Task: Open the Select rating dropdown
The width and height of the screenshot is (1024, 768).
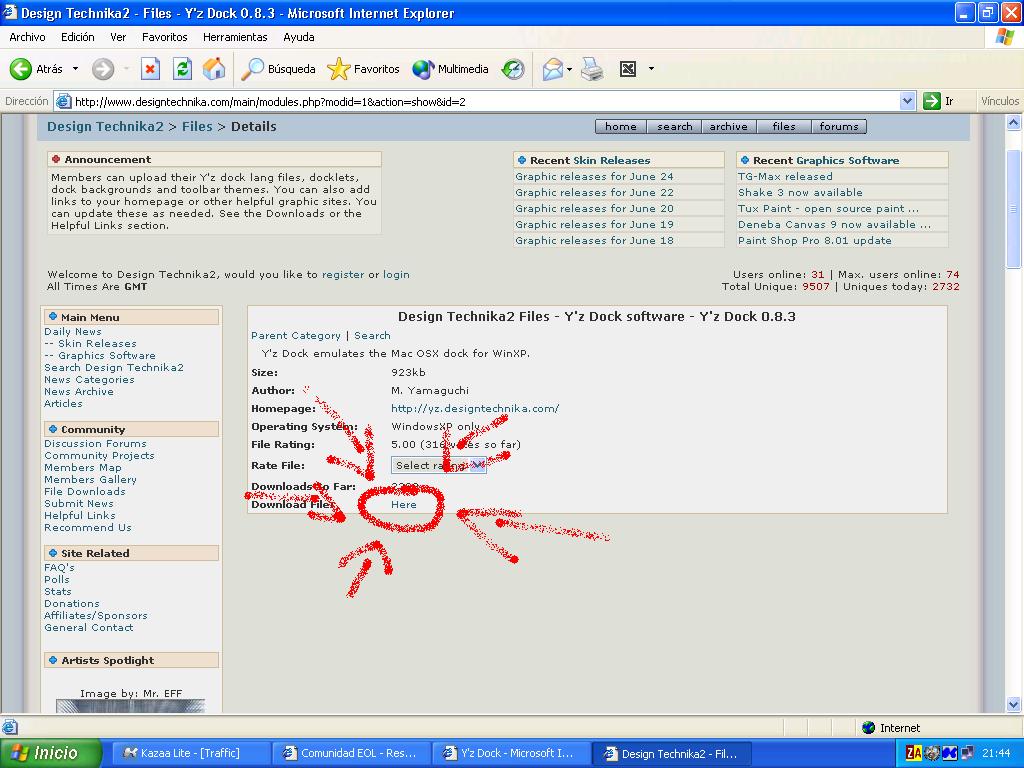Action: [439, 465]
